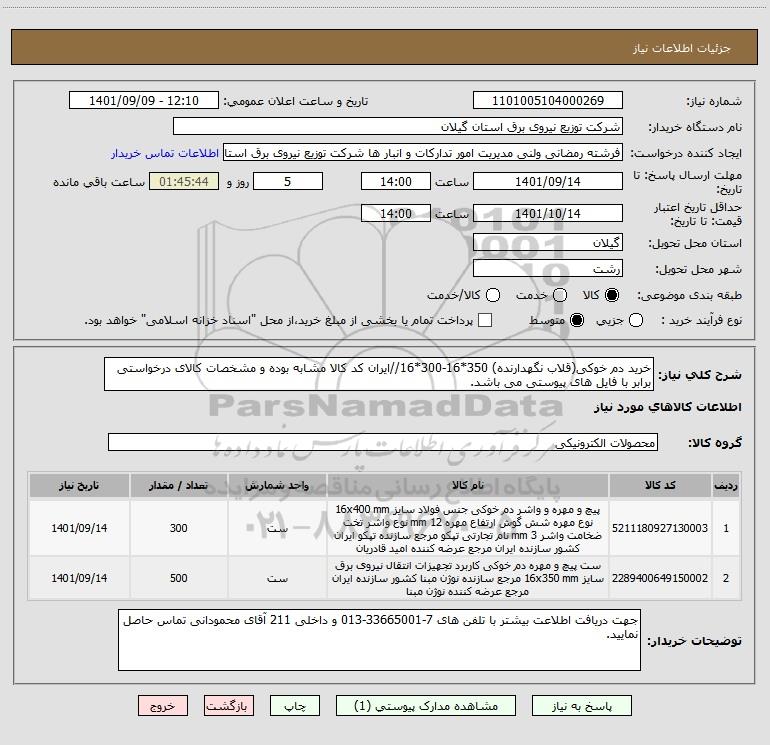Screen dimensions: 770x745
Task: Click product code 5211180927130003
Action: tap(660, 528)
